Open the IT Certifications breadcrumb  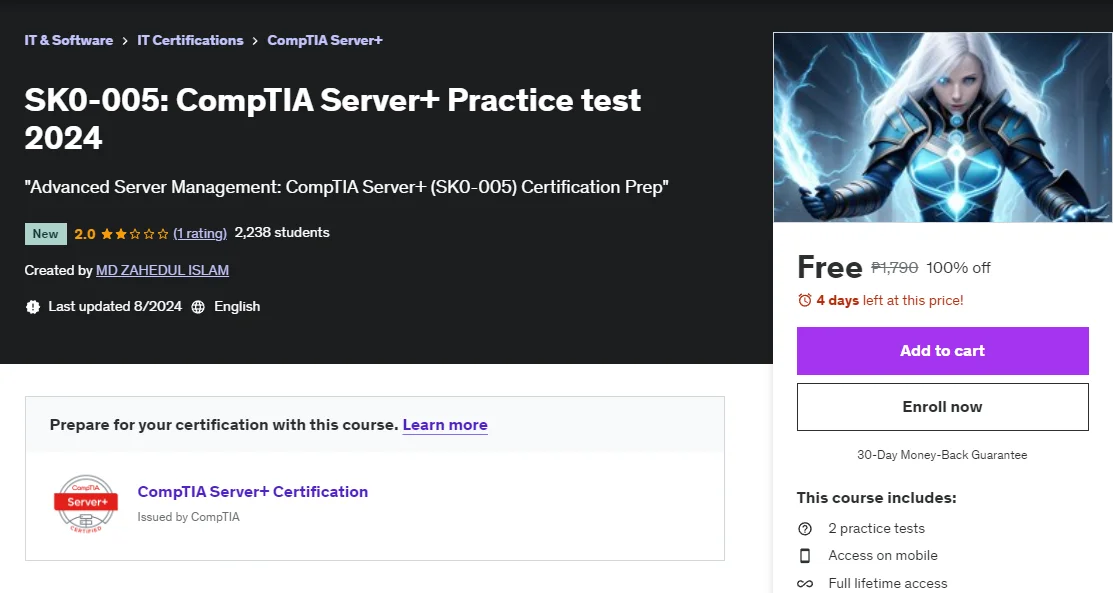coord(190,40)
